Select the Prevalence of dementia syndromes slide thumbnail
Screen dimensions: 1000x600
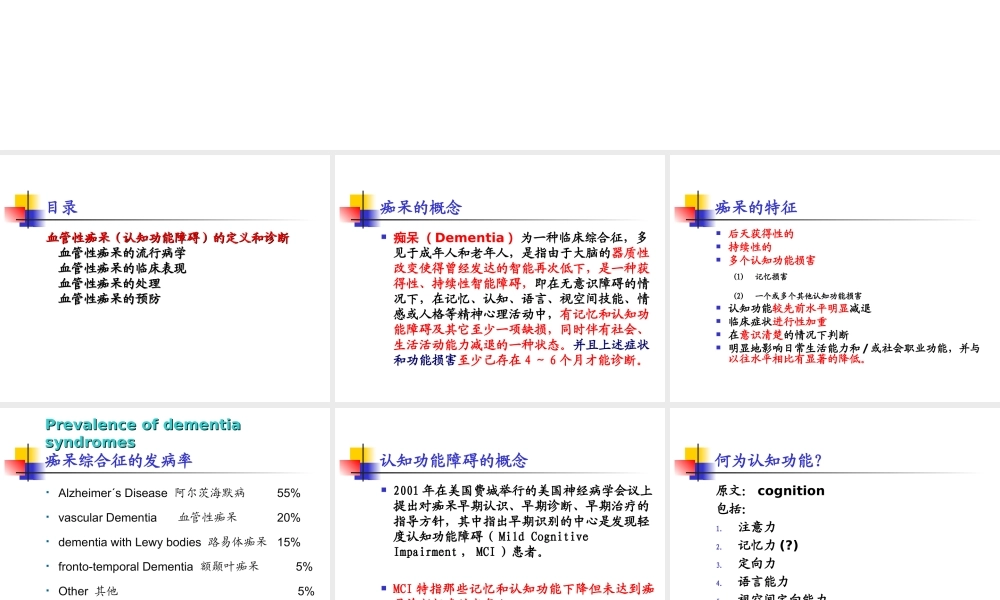pos(165,500)
